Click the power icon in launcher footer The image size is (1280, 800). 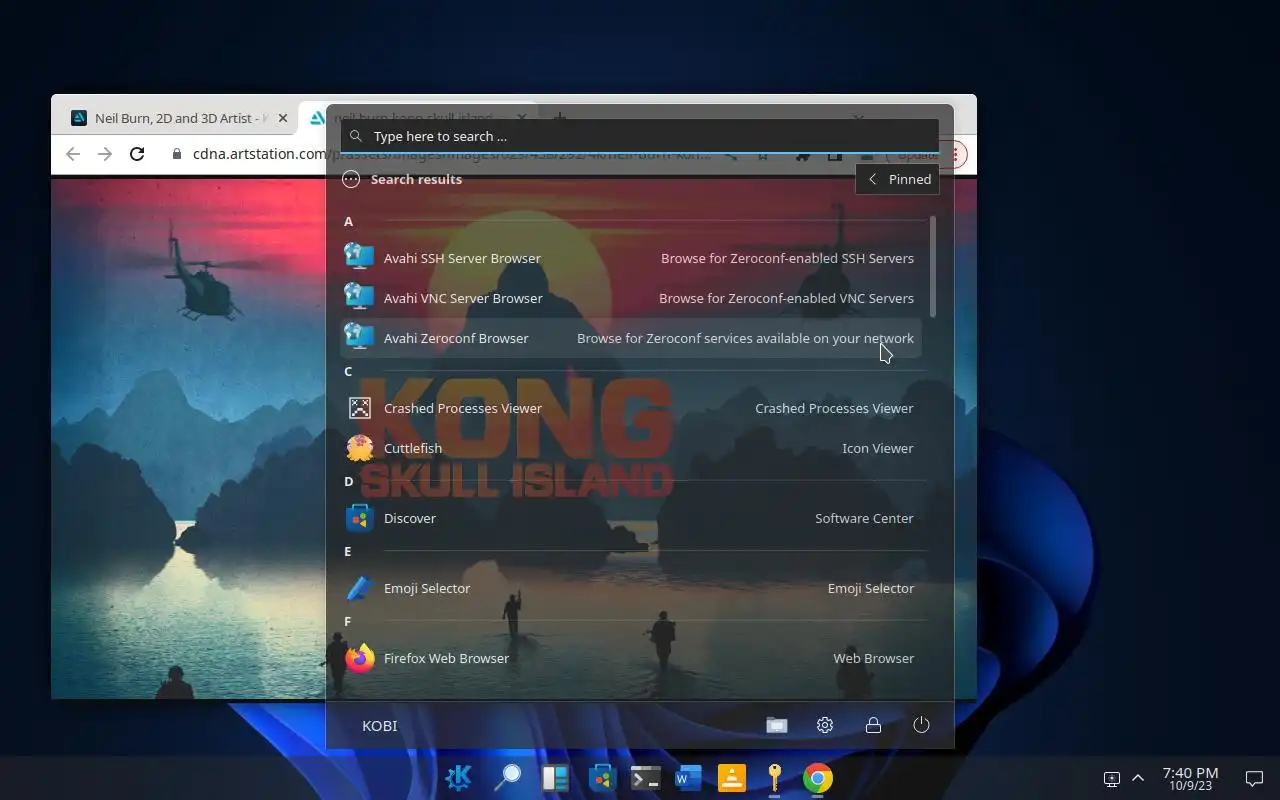(x=921, y=725)
